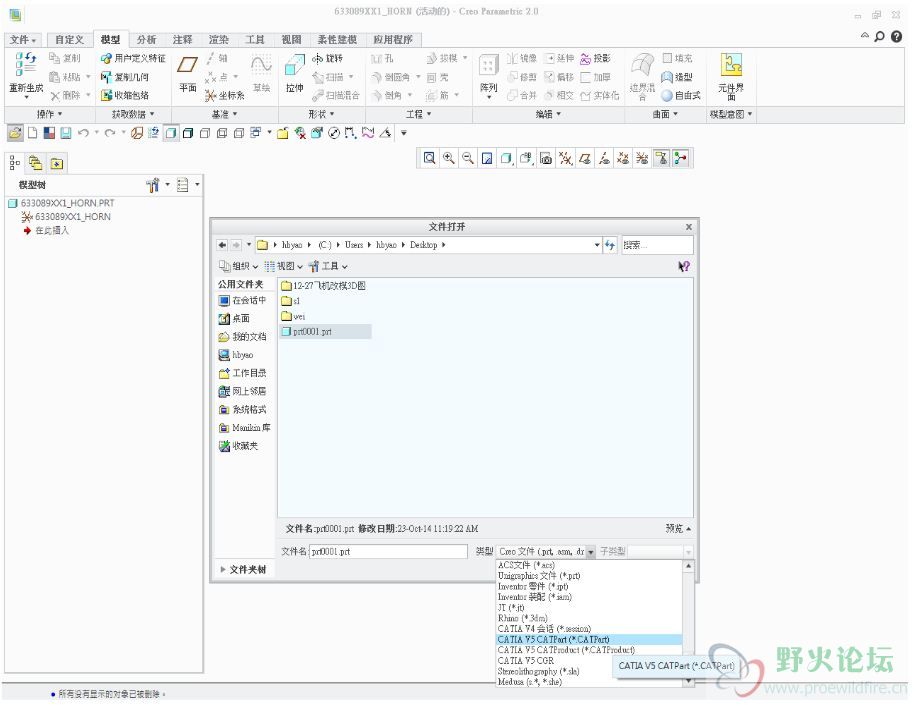Expand the 工程 group dropdown
The width and height of the screenshot is (917, 706).
pos(419,114)
